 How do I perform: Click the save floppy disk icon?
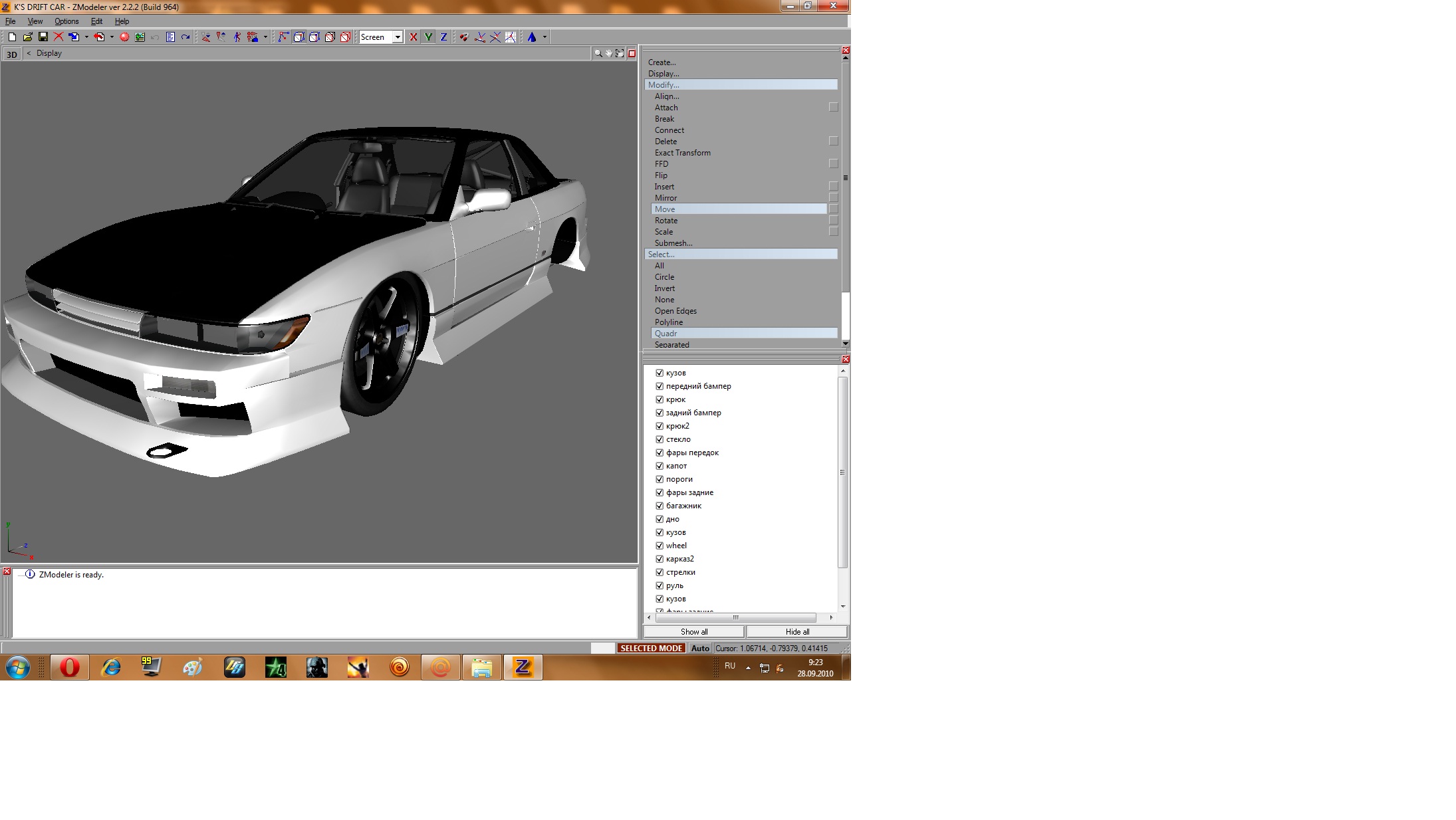(43, 37)
